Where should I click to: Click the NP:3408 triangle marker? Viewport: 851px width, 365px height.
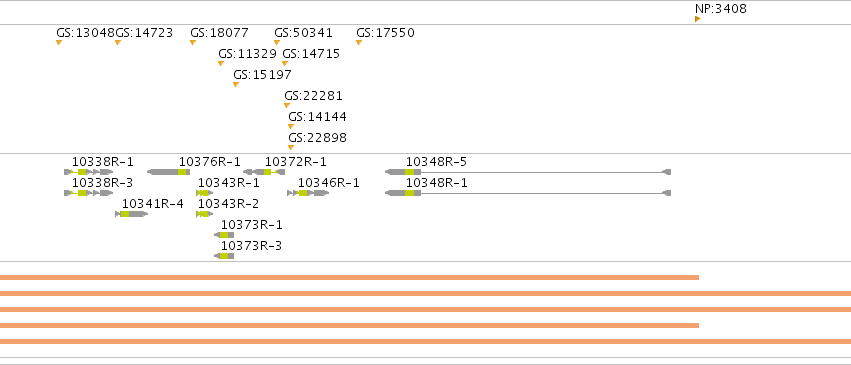point(697,19)
